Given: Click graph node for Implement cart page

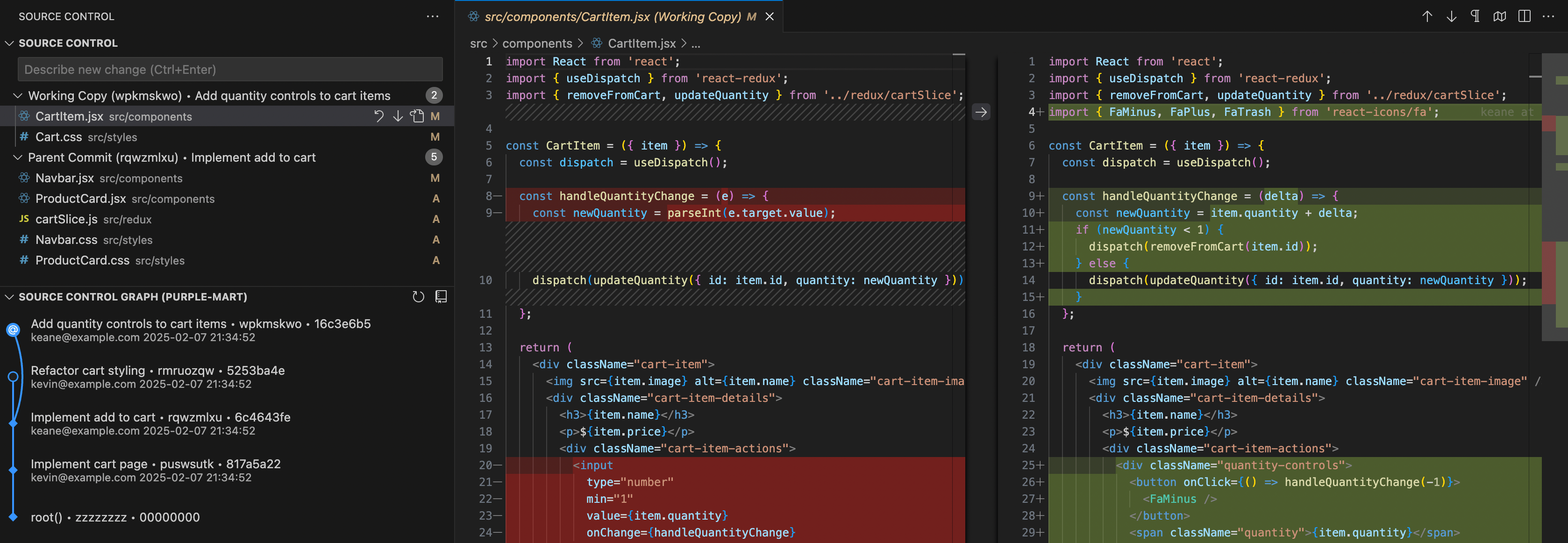Looking at the screenshot, I should click(x=13, y=470).
